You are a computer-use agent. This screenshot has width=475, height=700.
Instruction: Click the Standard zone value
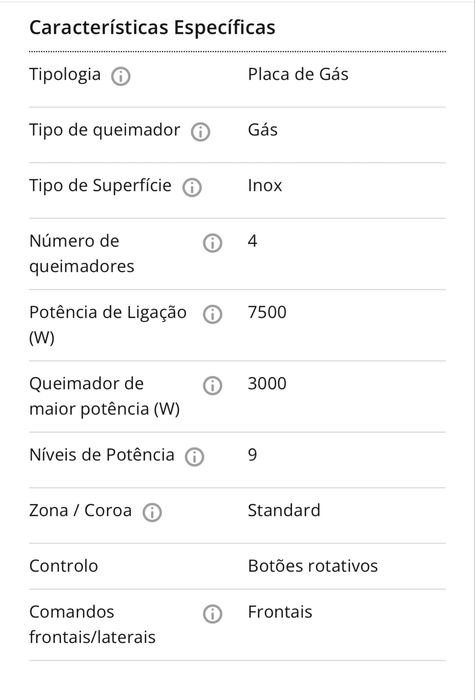tap(284, 510)
